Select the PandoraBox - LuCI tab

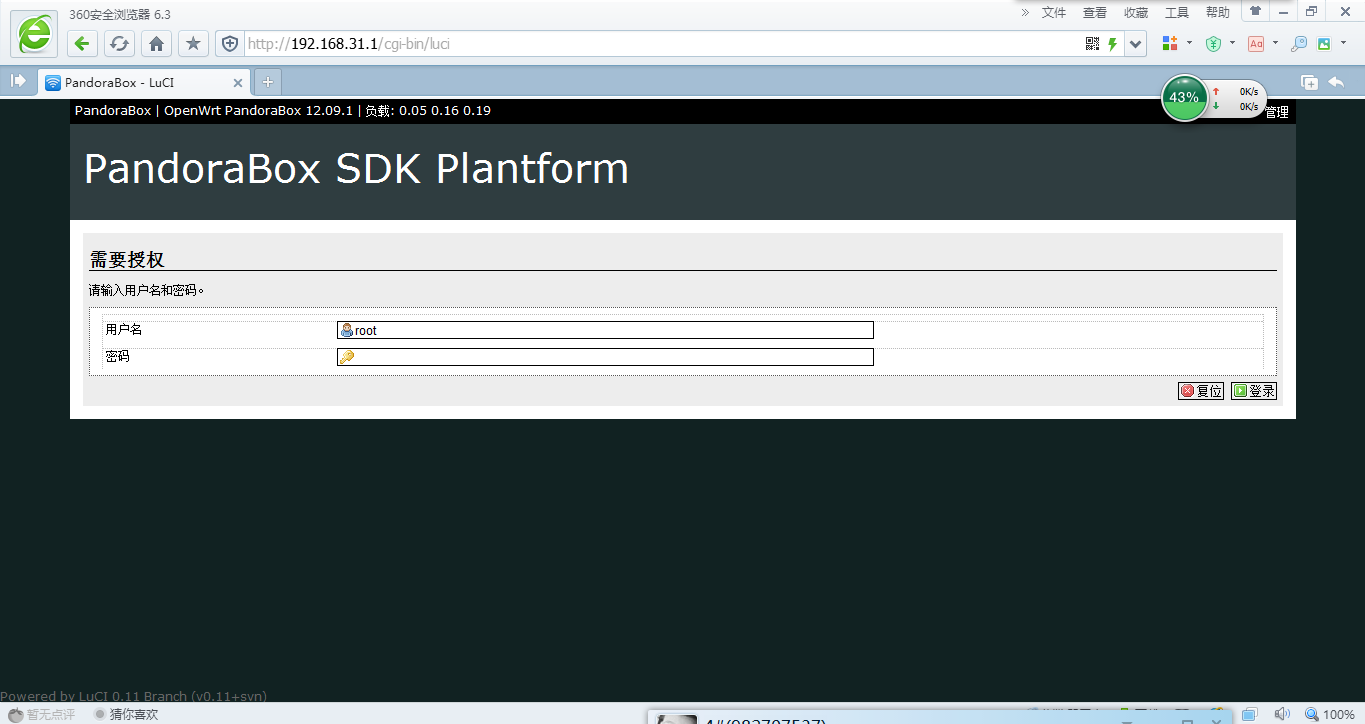(x=140, y=82)
